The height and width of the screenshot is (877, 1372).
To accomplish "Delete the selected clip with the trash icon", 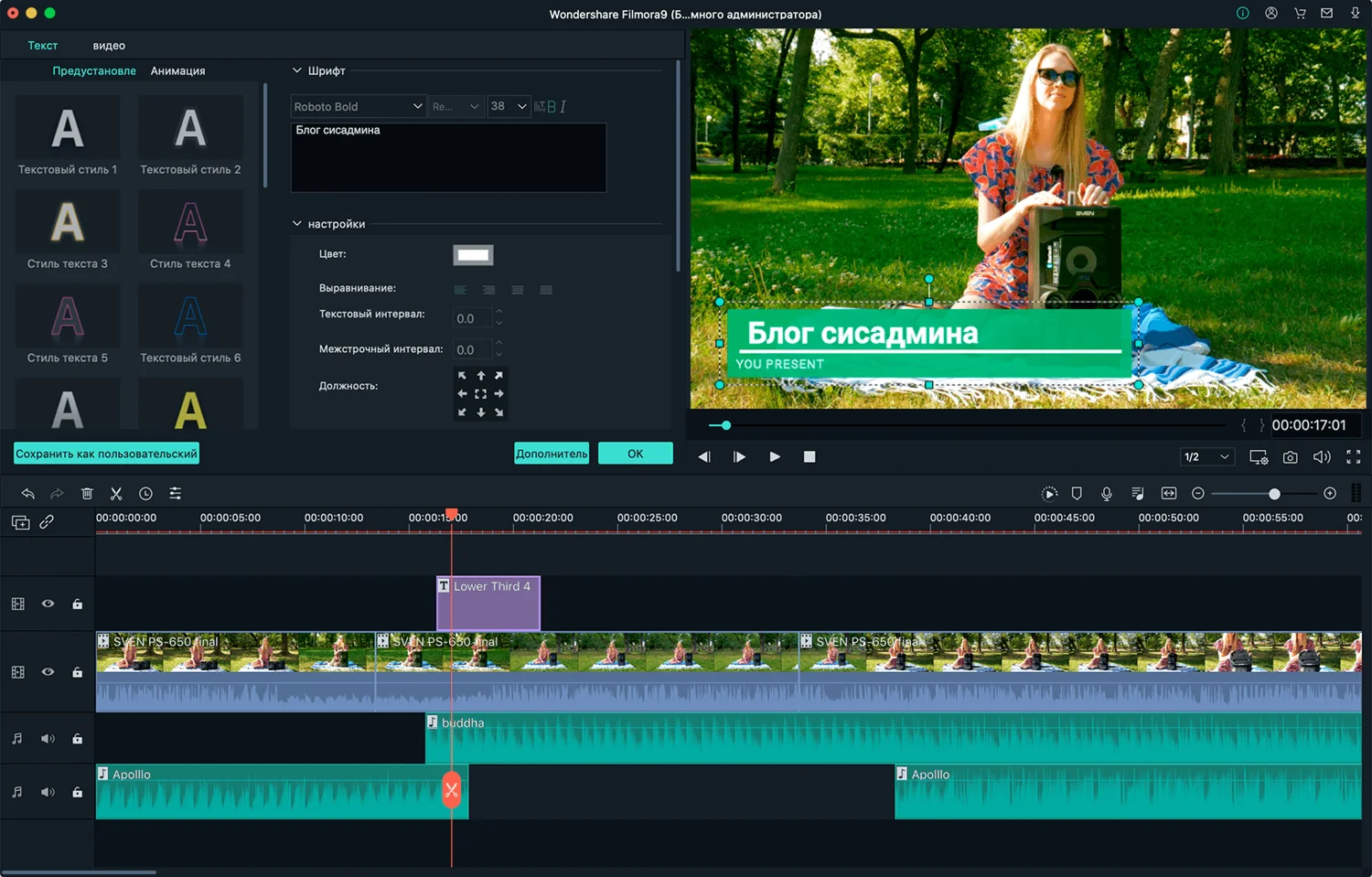I will pos(87,494).
